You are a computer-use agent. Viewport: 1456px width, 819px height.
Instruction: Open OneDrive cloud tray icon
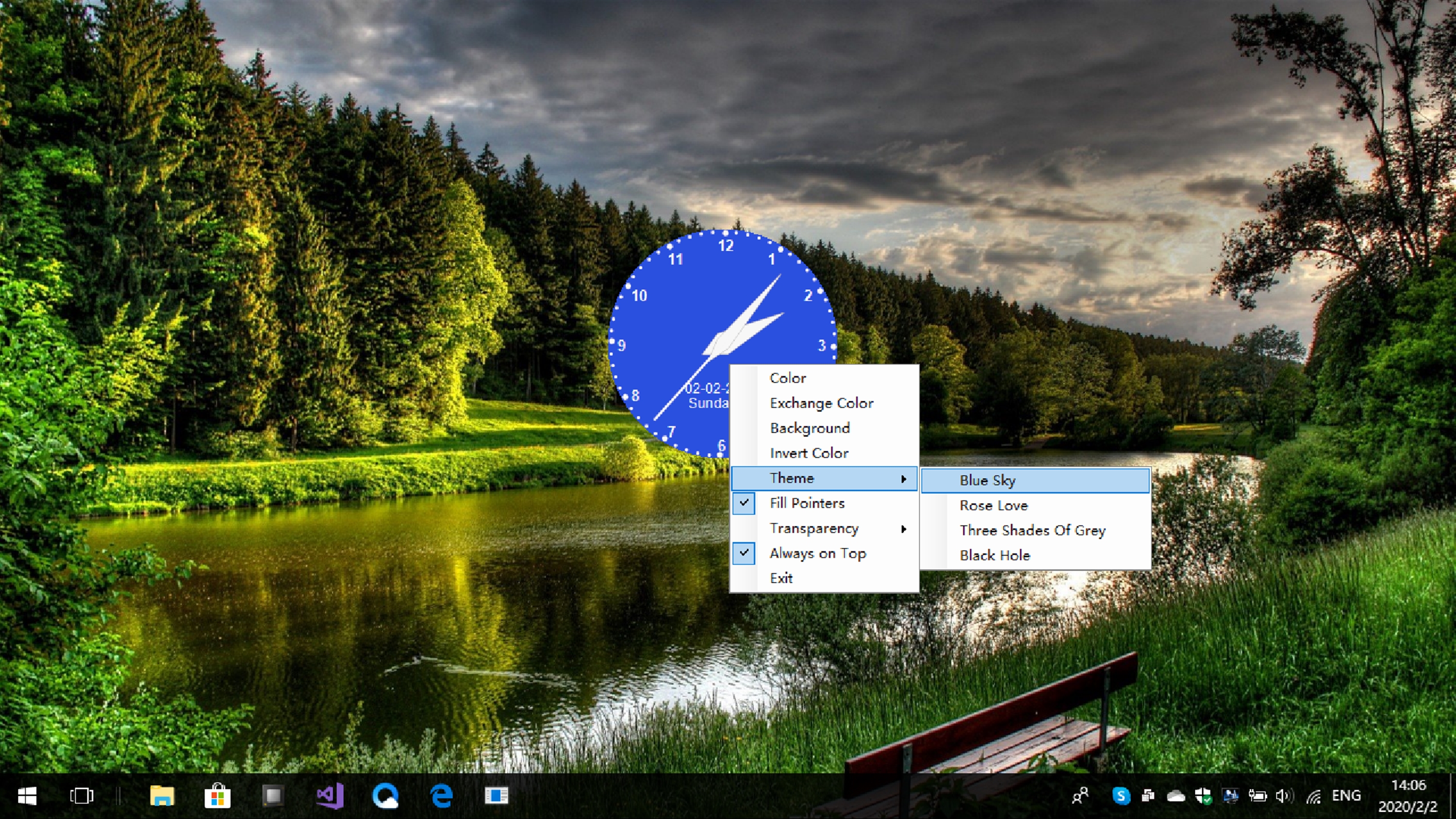tap(1175, 796)
